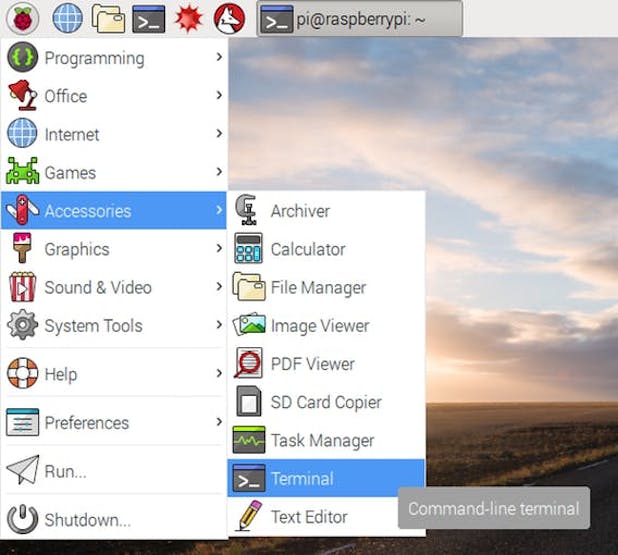Image resolution: width=618 pixels, height=555 pixels.
Task: Select the Accessories menu category
Action: (114, 210)
